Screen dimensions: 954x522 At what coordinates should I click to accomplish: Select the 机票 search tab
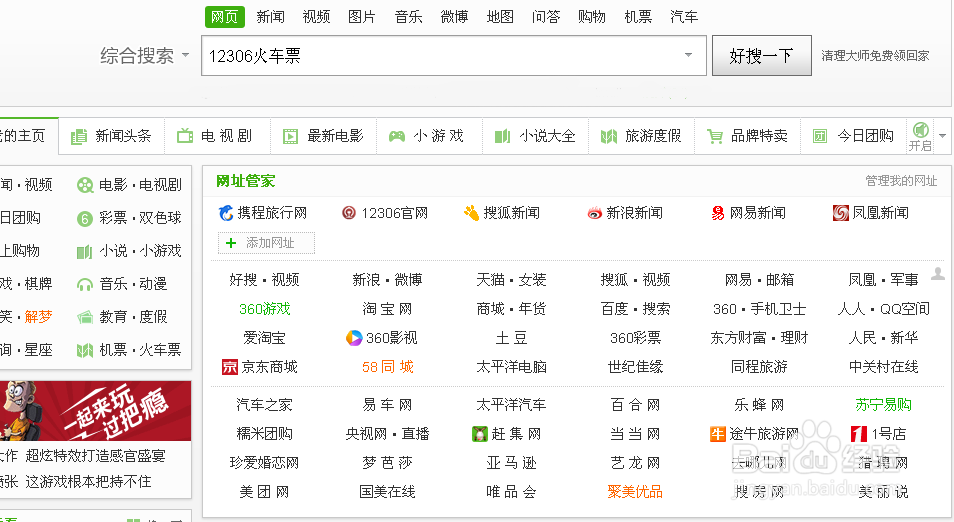click(x=638, y=16)
